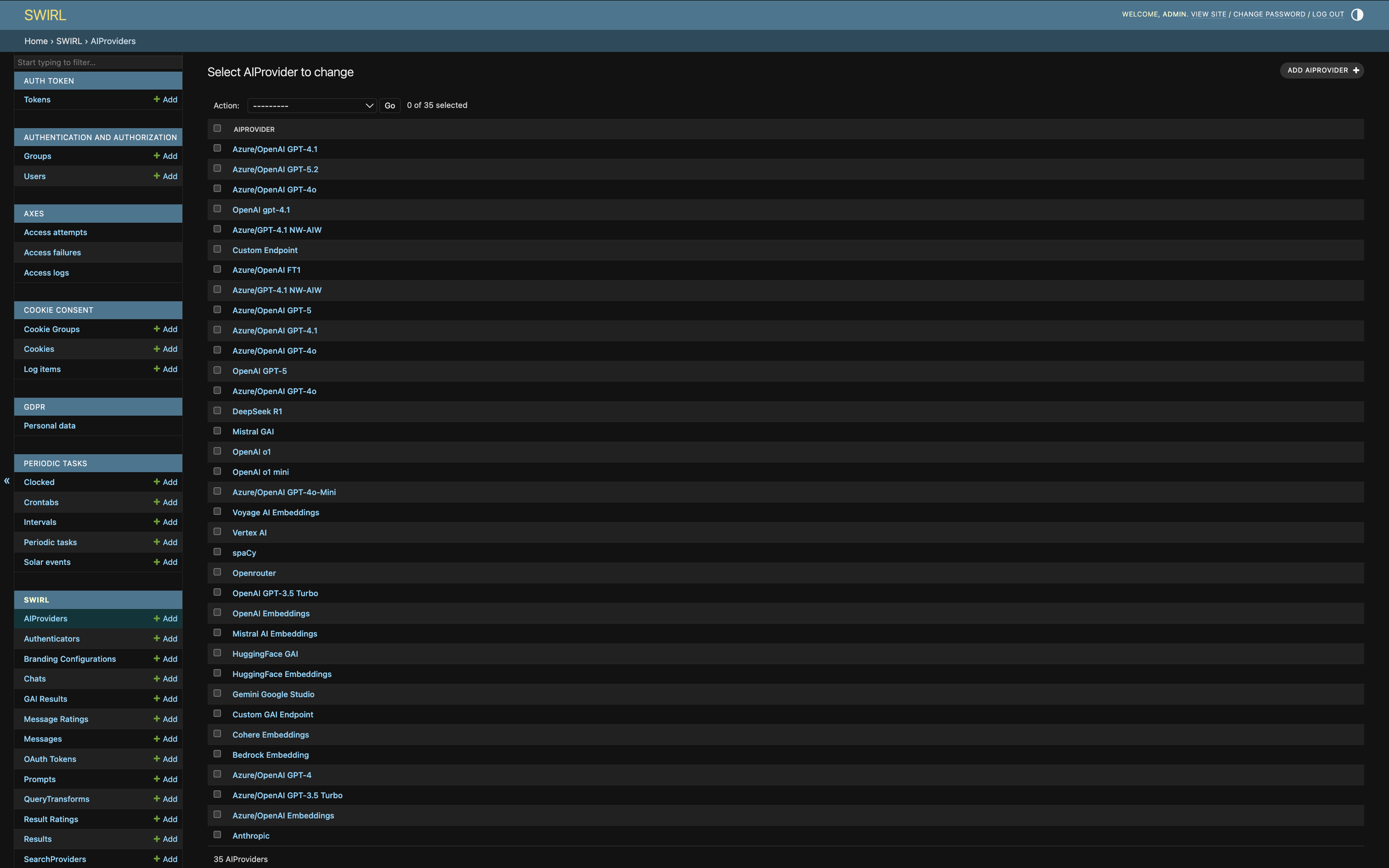1389x868 pixels.
Task: Click the Add icon beside Authenticators
Action: pyautogui.click(x=157, y=638)
